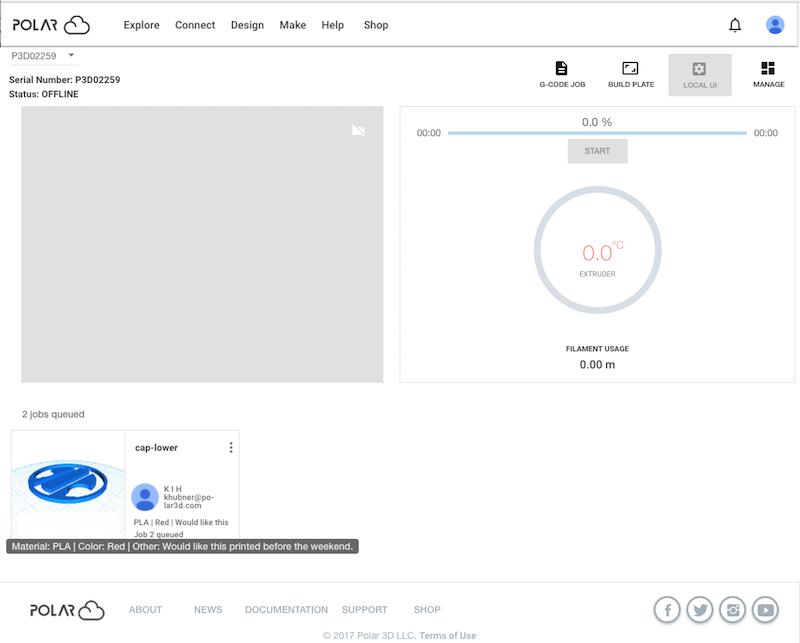Click K I H user avatar in job card
Viewport: 800px width, 643px height.
pyautogui.click(x=145, y=497)
